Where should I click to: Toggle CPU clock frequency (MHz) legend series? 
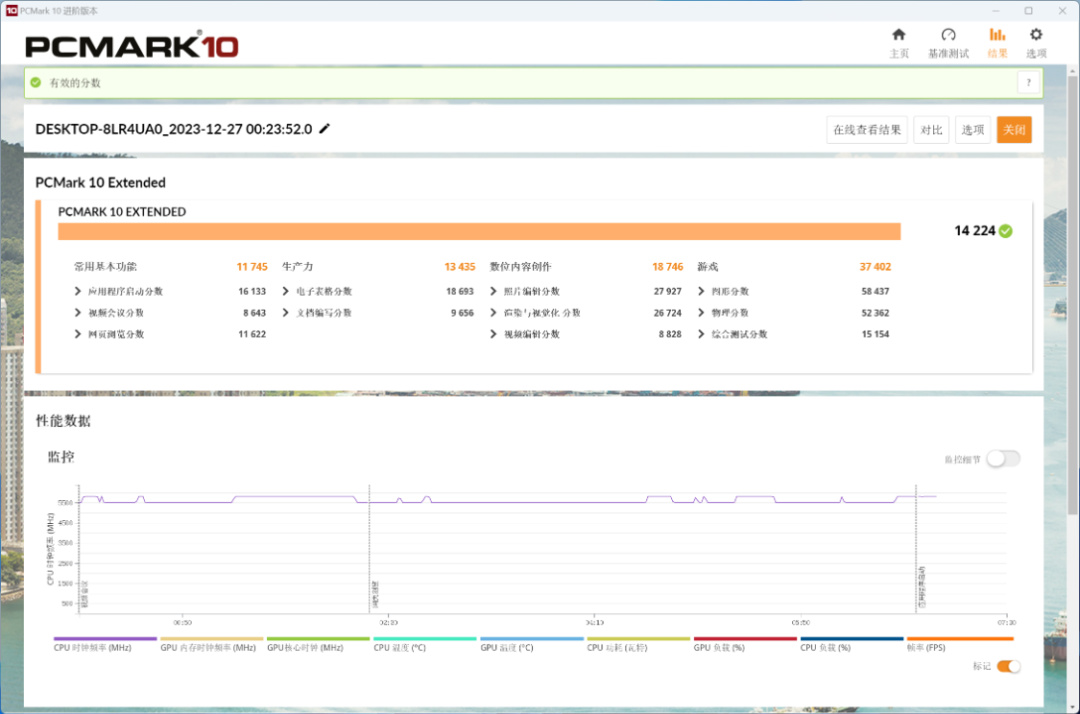click(x=105, y=644)
